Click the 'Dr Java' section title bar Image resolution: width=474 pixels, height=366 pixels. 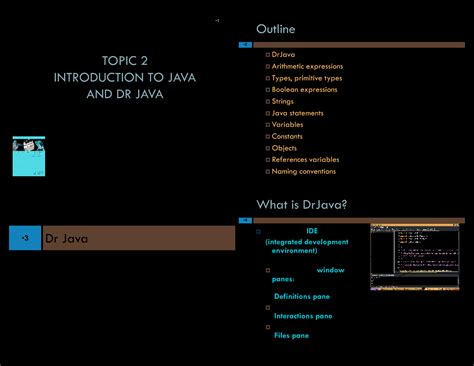[139, 238]
